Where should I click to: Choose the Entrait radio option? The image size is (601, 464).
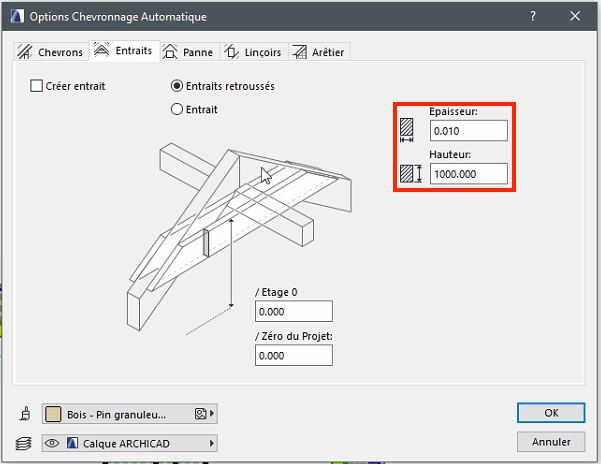[x=176, y=109]
